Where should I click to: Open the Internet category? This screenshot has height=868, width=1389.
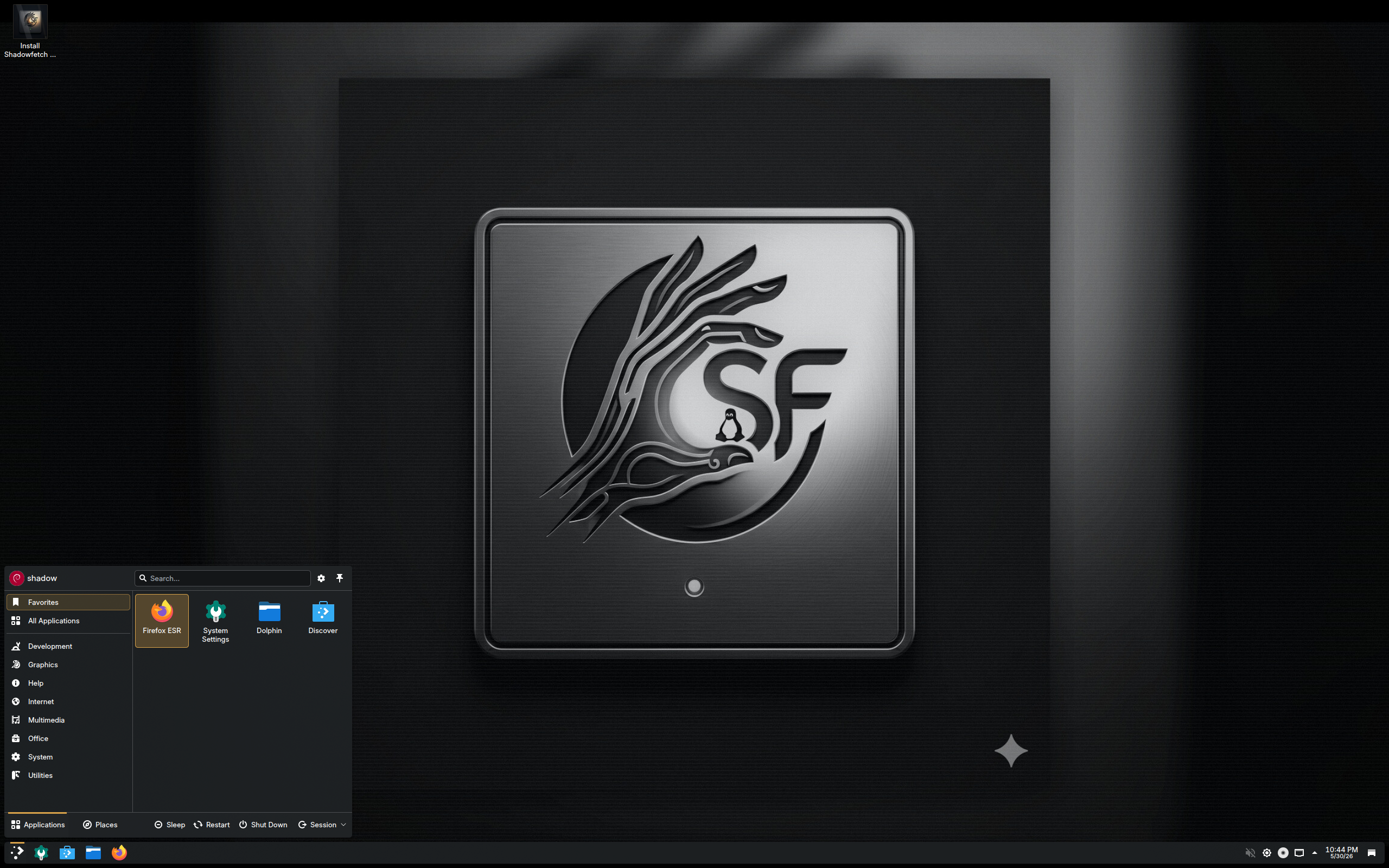pyautogui.click(x=68, y=701)
